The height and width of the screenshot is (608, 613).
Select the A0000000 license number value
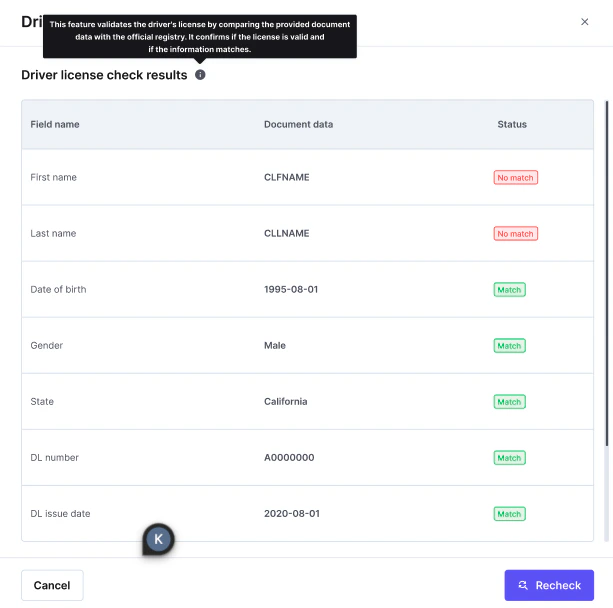tap(289, 457)
